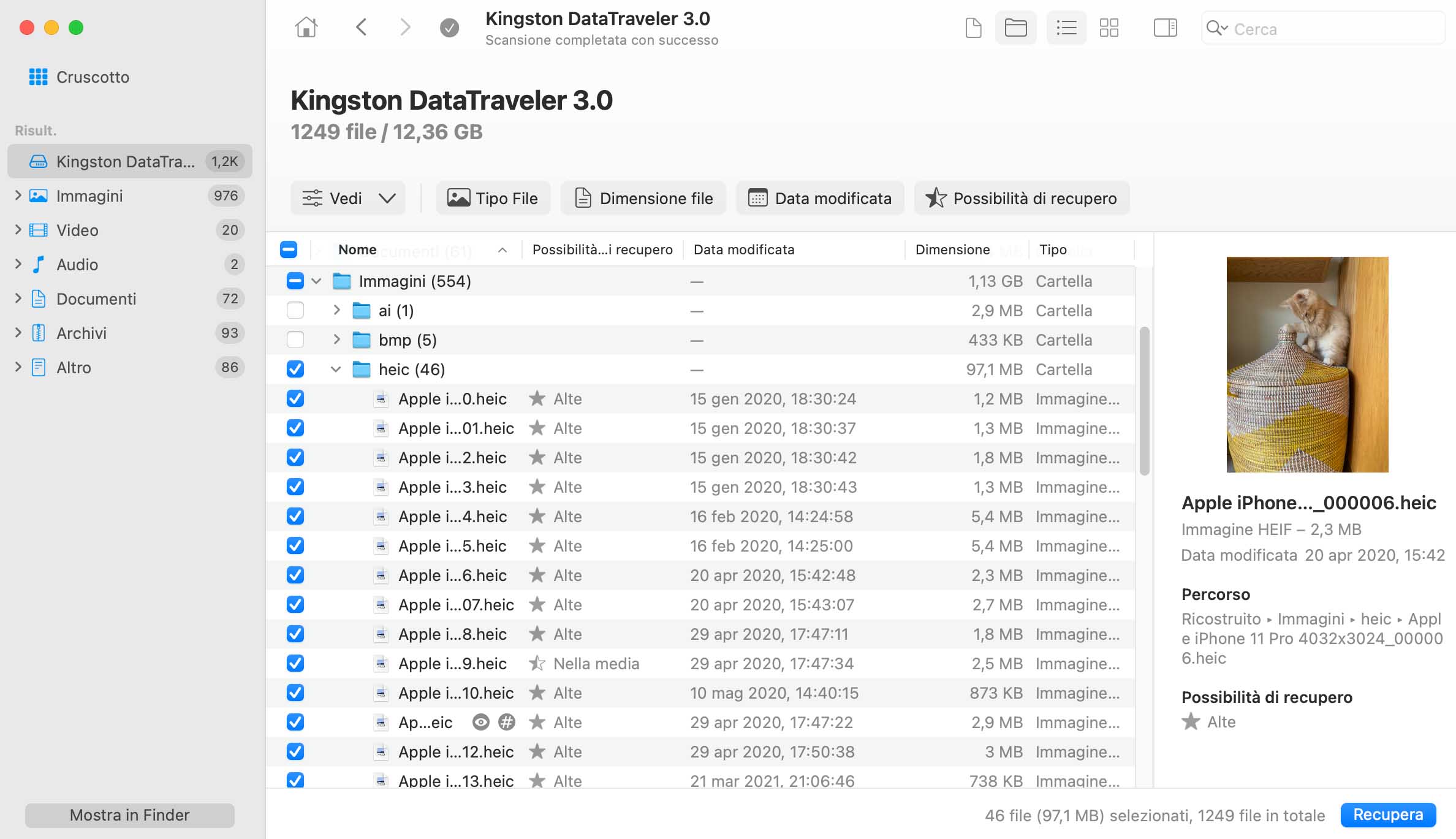The height and width of the screenshot is (839, 1456).
Task: Select the Apple i...10.heic file row
Action: pyautogui.click(x=700, y=693)
